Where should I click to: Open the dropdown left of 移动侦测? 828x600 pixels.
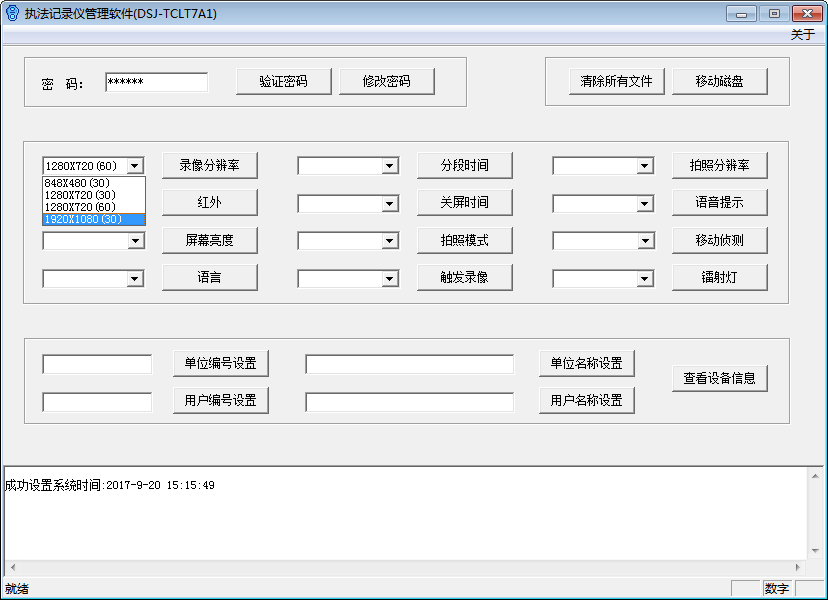click(x=645, y=241)
